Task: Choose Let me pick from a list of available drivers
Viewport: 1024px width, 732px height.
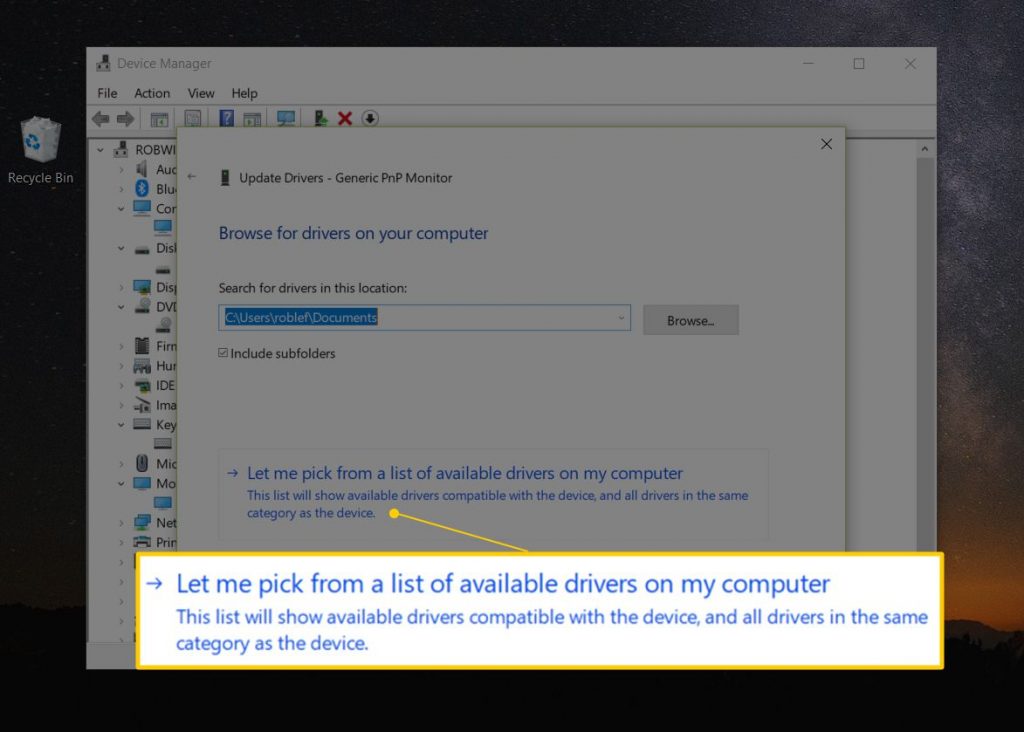Action: [494, 493]
